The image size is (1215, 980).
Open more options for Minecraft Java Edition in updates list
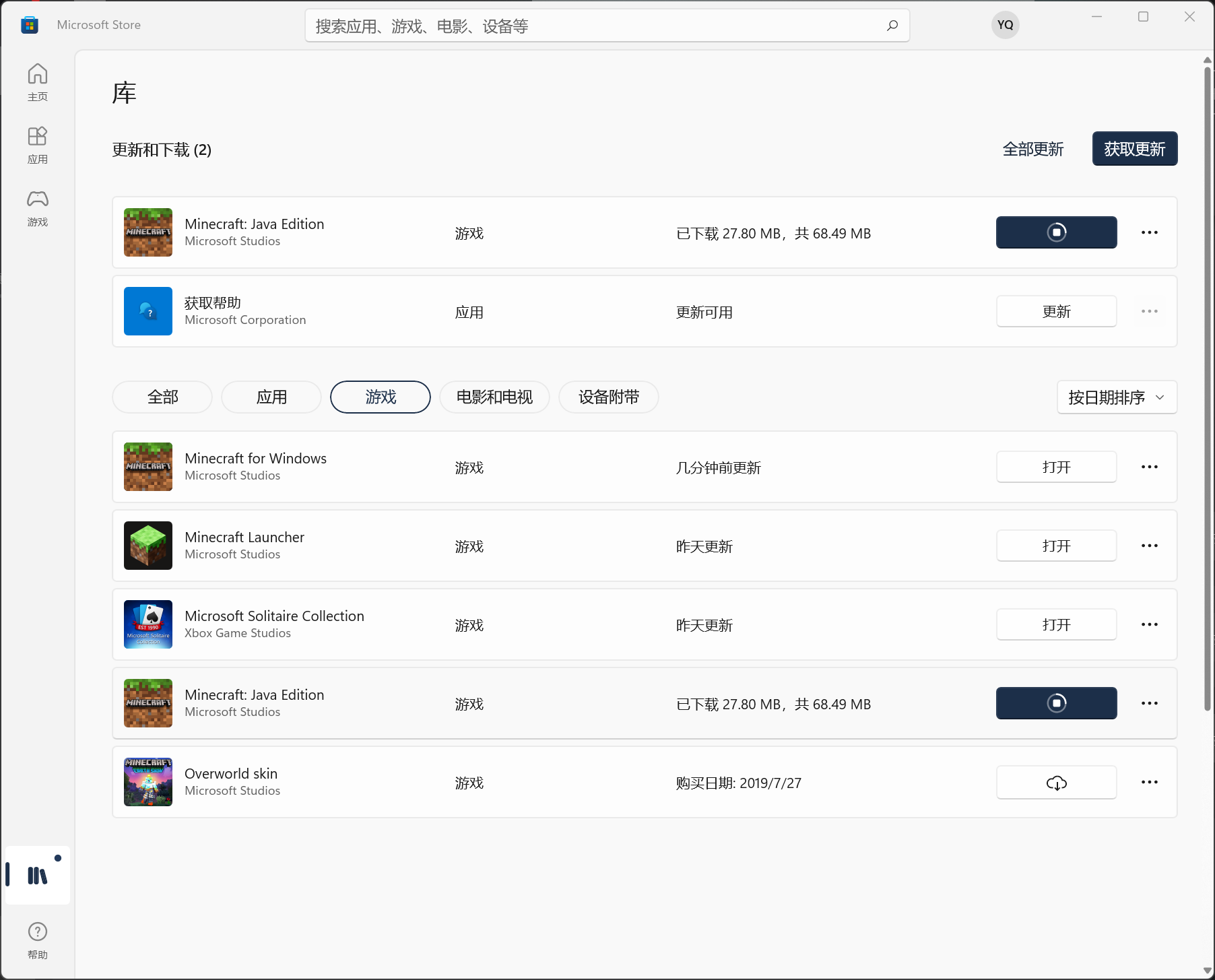coord(1150,232)
